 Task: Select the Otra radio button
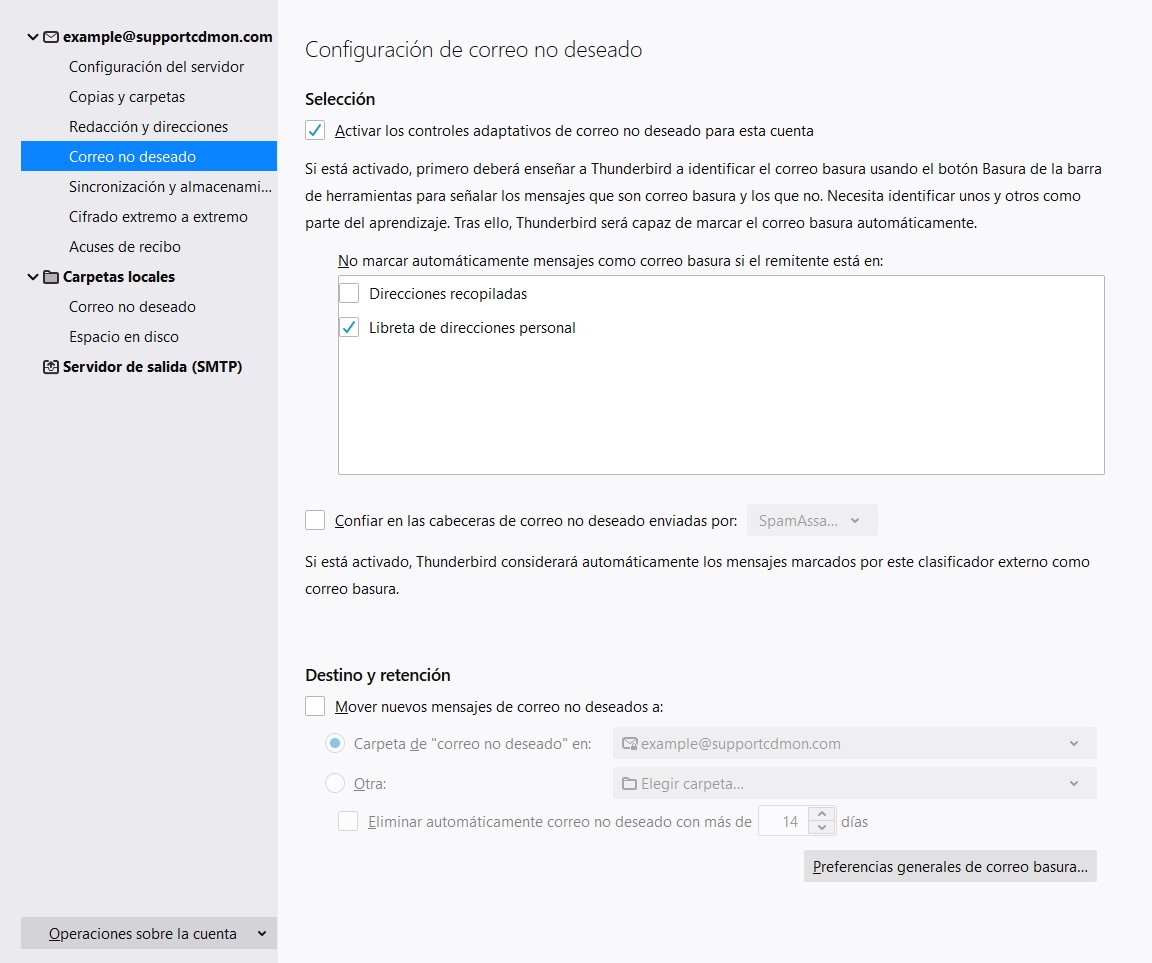click(335, 784)
